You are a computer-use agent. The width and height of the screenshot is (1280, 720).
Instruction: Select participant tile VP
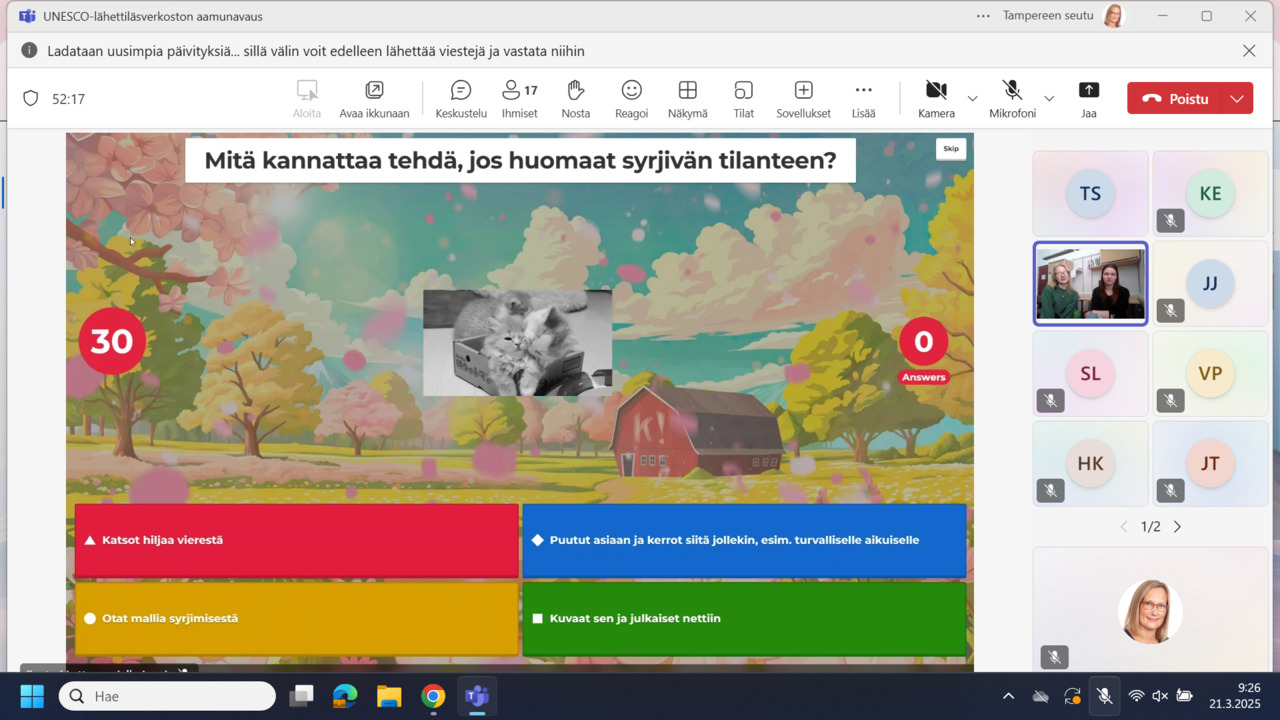(x=1210, y=374)
